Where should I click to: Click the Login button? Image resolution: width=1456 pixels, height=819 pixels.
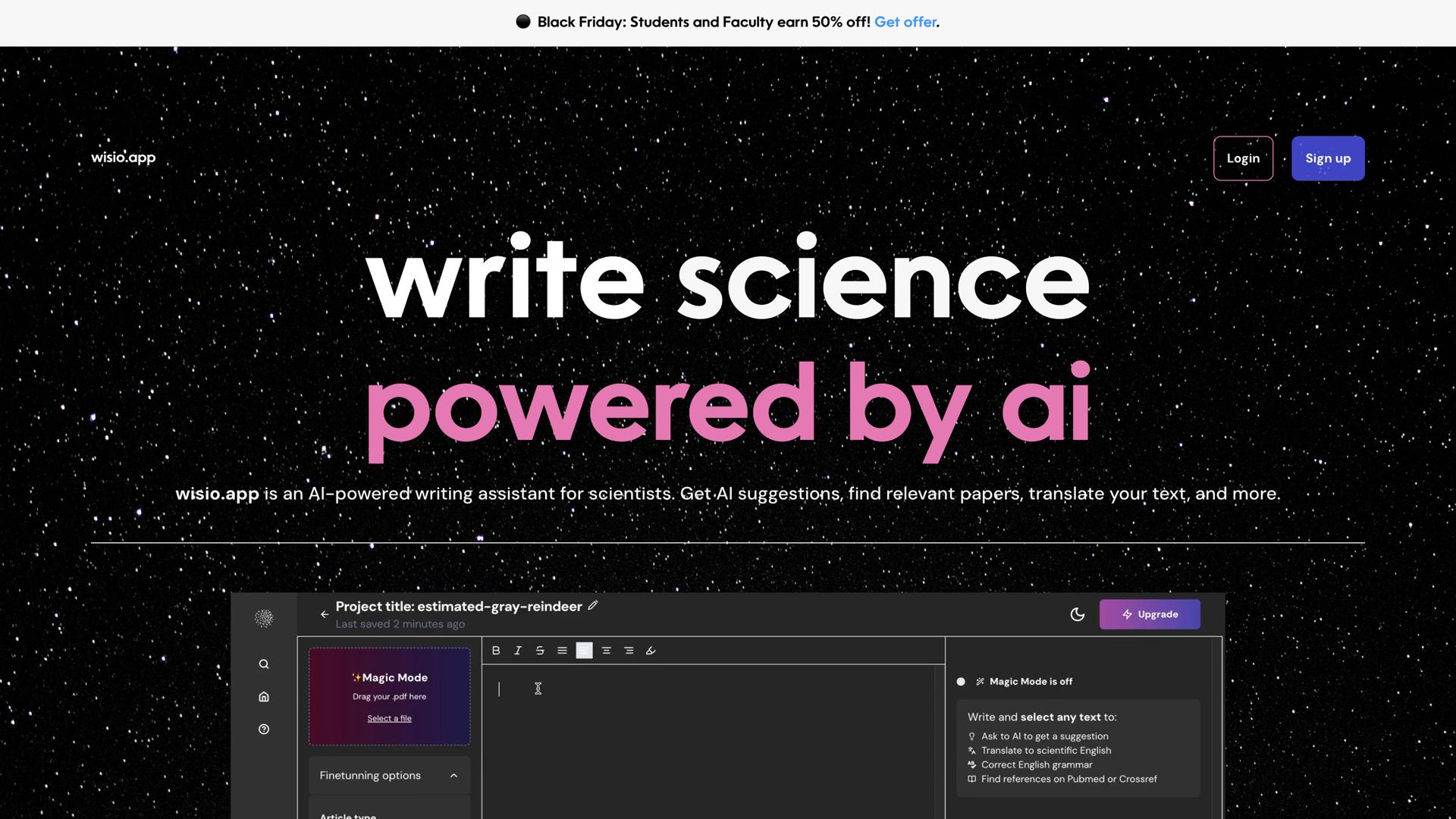(1243, 158)
